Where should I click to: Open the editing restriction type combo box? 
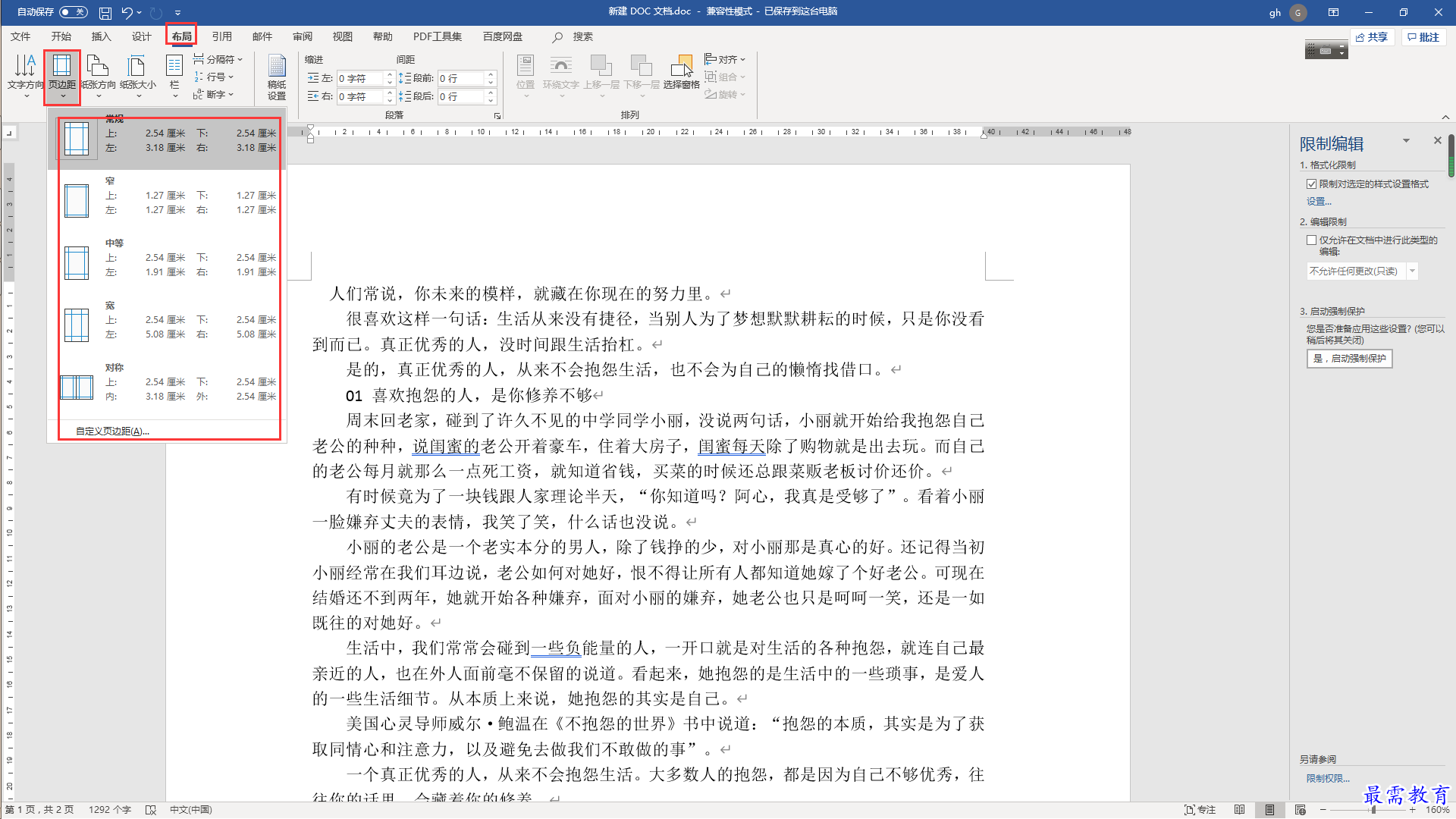pyautogui.click(x=1362, y=271)
